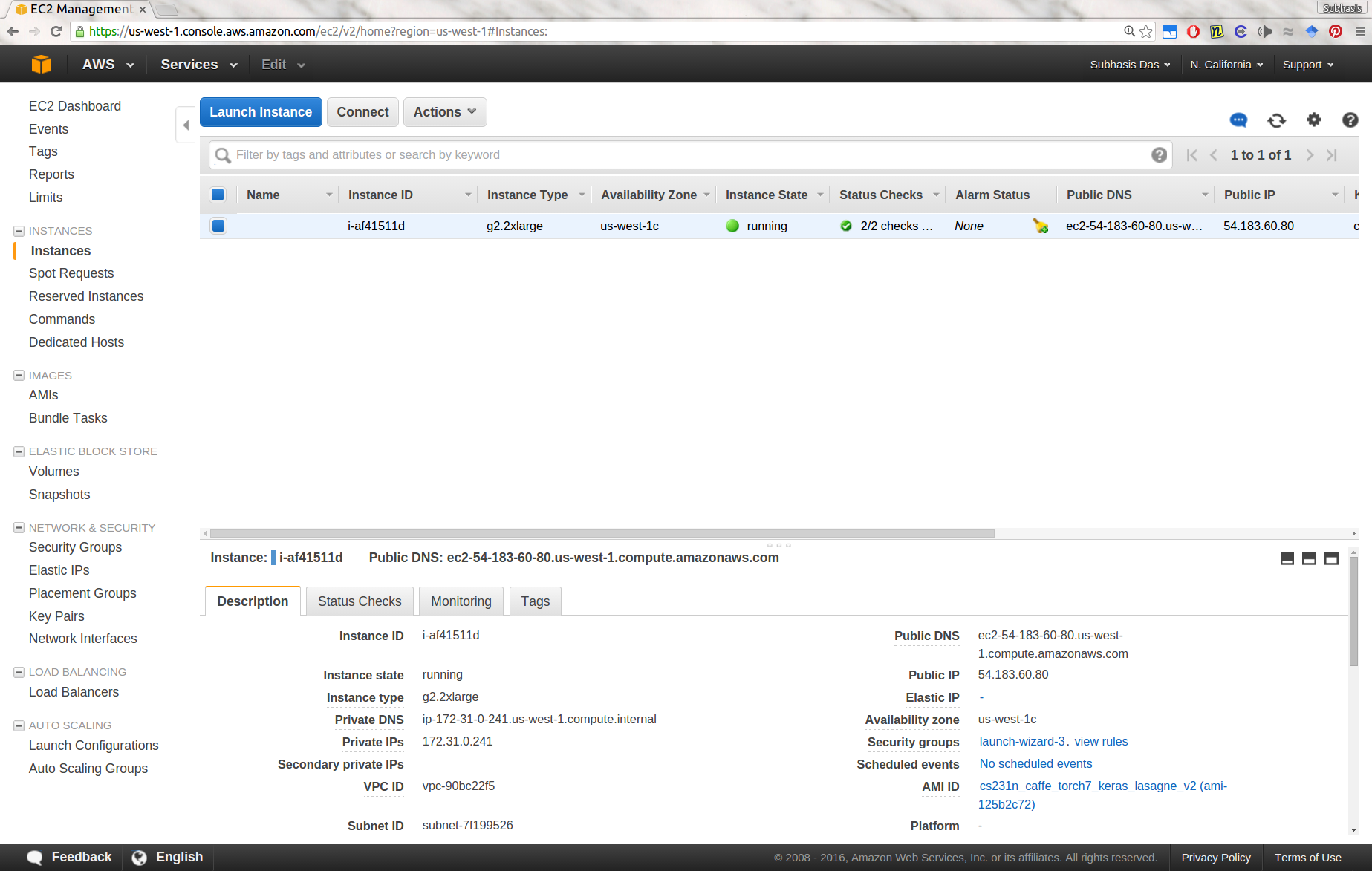Open the Services menu dropdown
Screen dimensions: 1372x871
[x=198, y=65]
